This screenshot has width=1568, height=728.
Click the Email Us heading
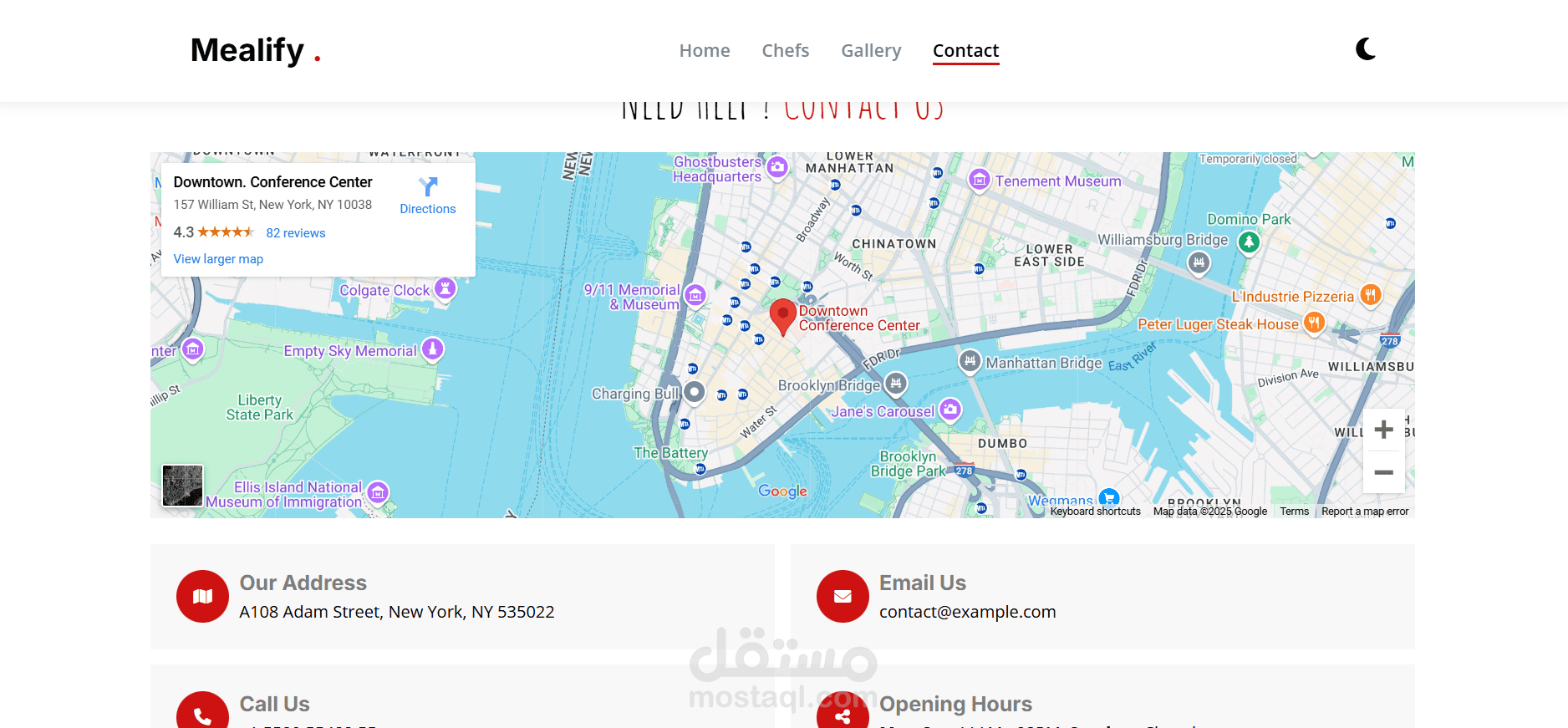(923, 583)
